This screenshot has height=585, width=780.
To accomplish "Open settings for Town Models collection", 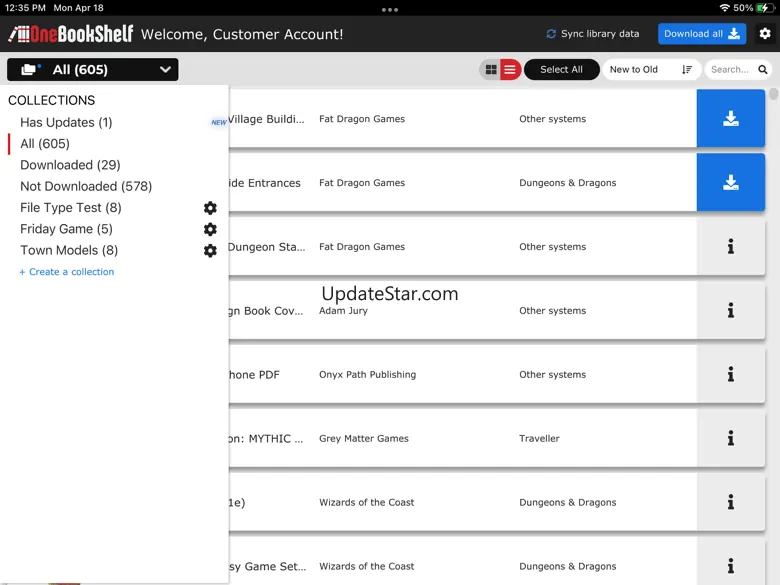I will 210,251.
